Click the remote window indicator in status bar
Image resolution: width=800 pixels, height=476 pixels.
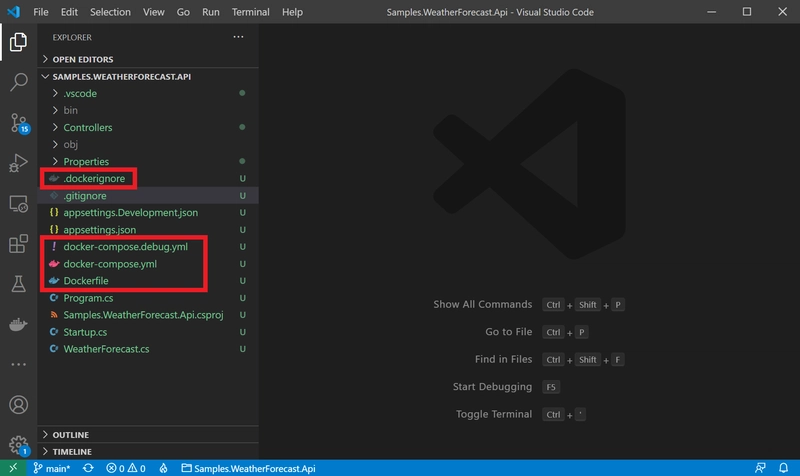tap(13, 468)
